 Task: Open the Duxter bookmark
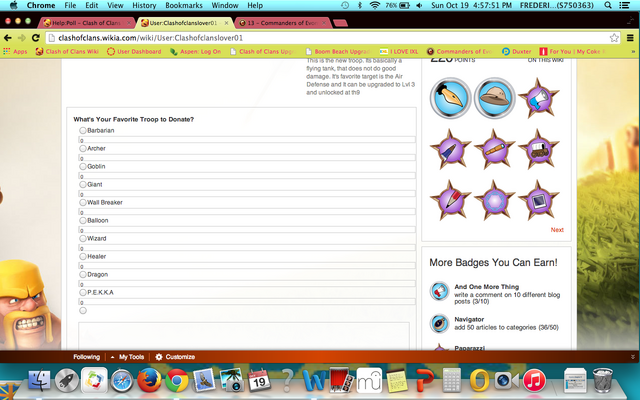pos(517,51)
